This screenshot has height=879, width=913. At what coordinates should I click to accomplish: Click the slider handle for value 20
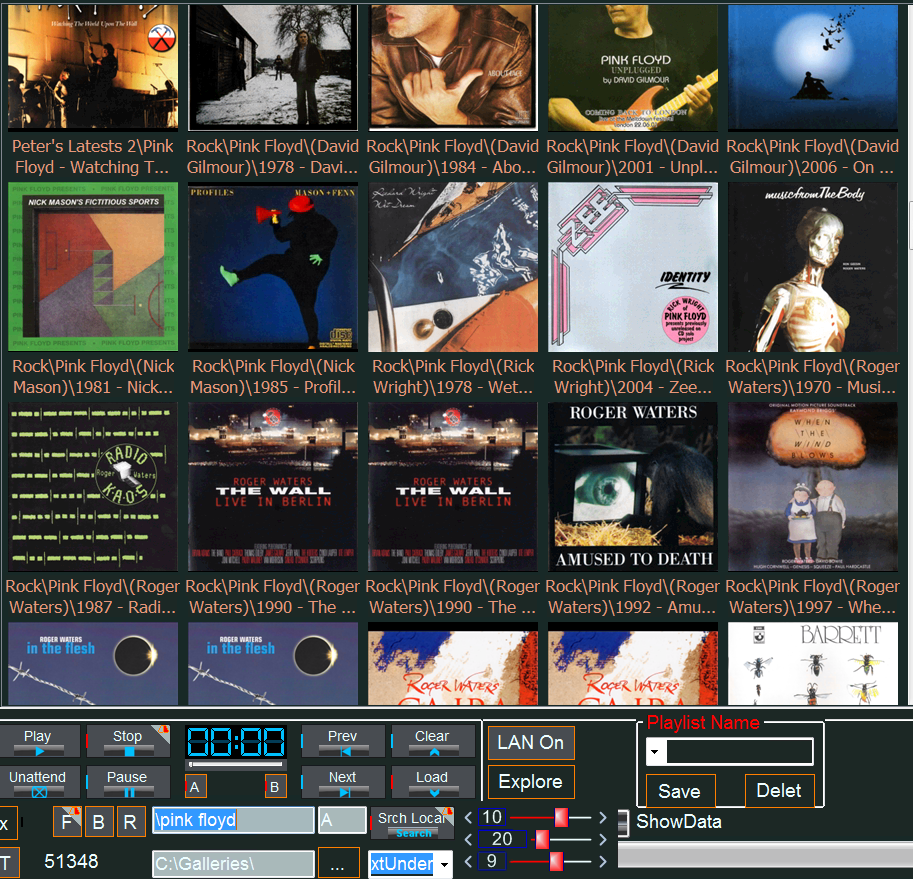tap(542, 839)
